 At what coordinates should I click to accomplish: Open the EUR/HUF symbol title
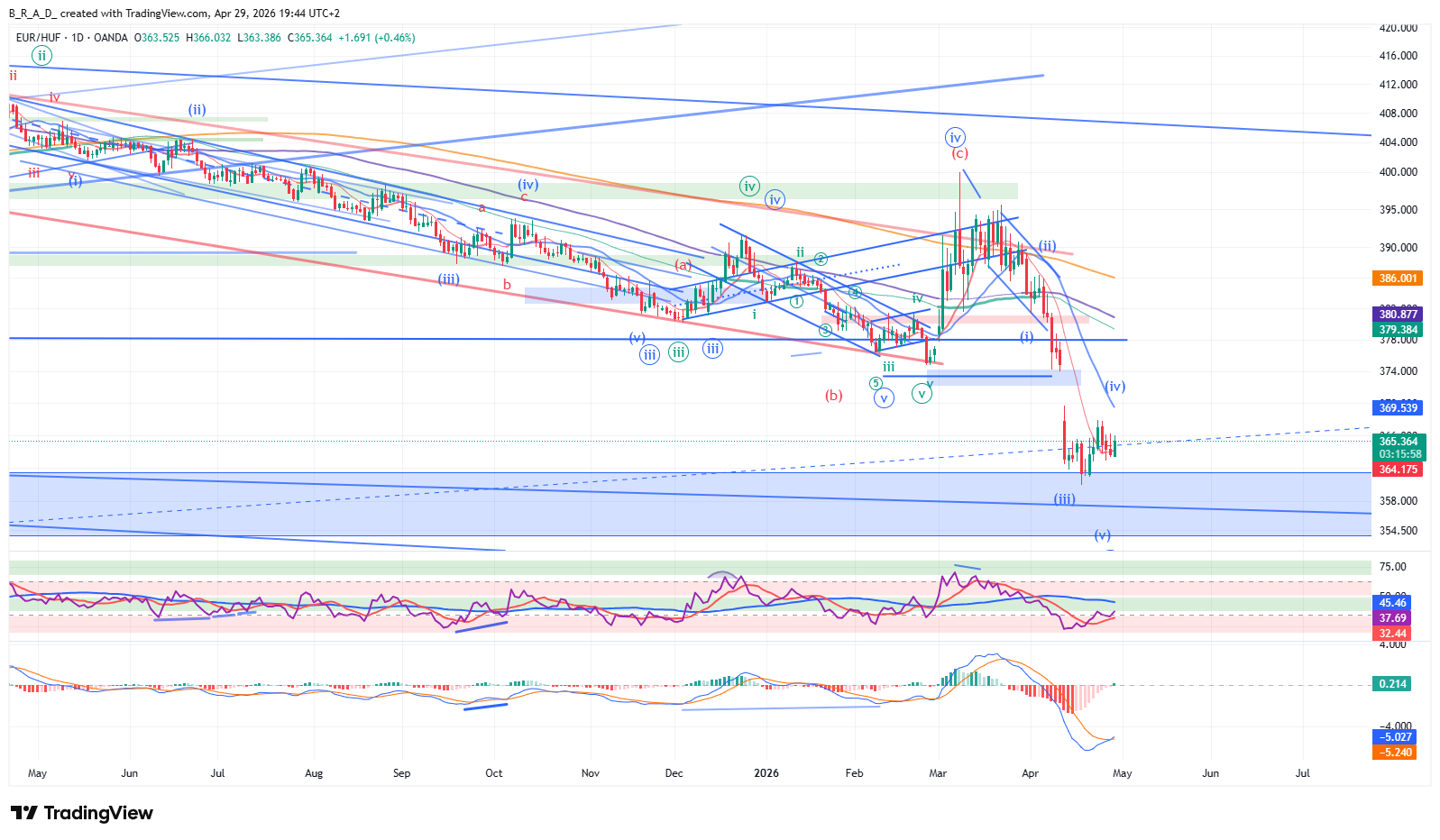point(40,38)
